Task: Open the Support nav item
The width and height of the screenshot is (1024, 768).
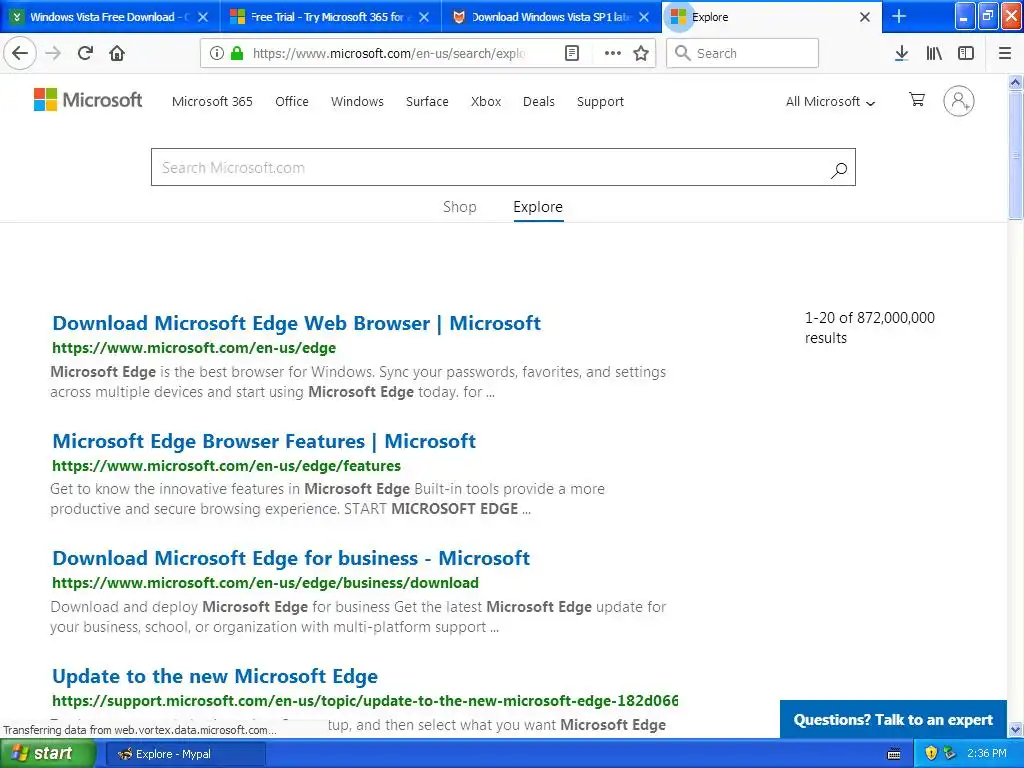Action: [600, 101]
